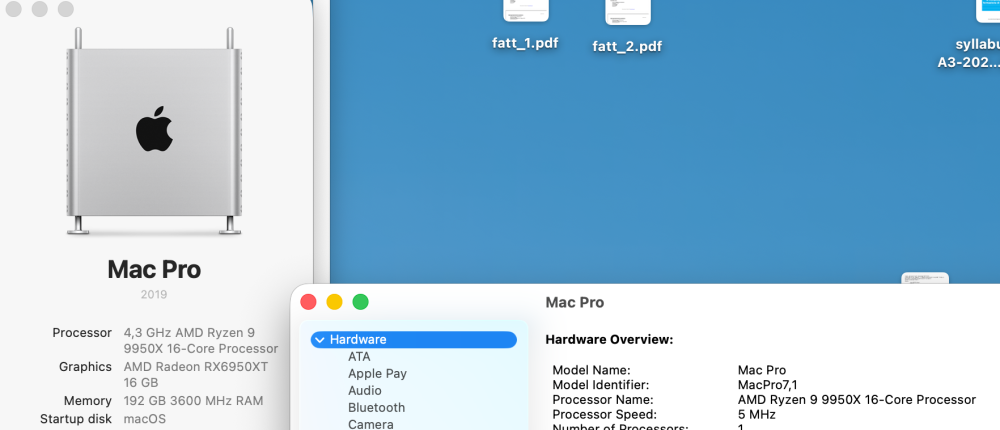
Task: Select the 4,3 GHz AMD Ryzen processor value
Action: point(201,341)
